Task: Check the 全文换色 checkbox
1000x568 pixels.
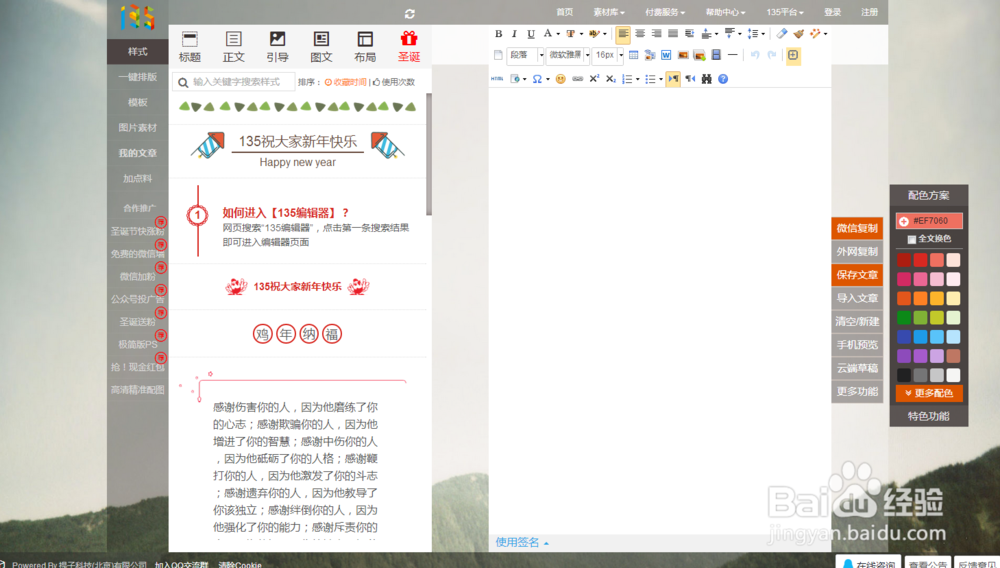Action: (x=912, y=240)
